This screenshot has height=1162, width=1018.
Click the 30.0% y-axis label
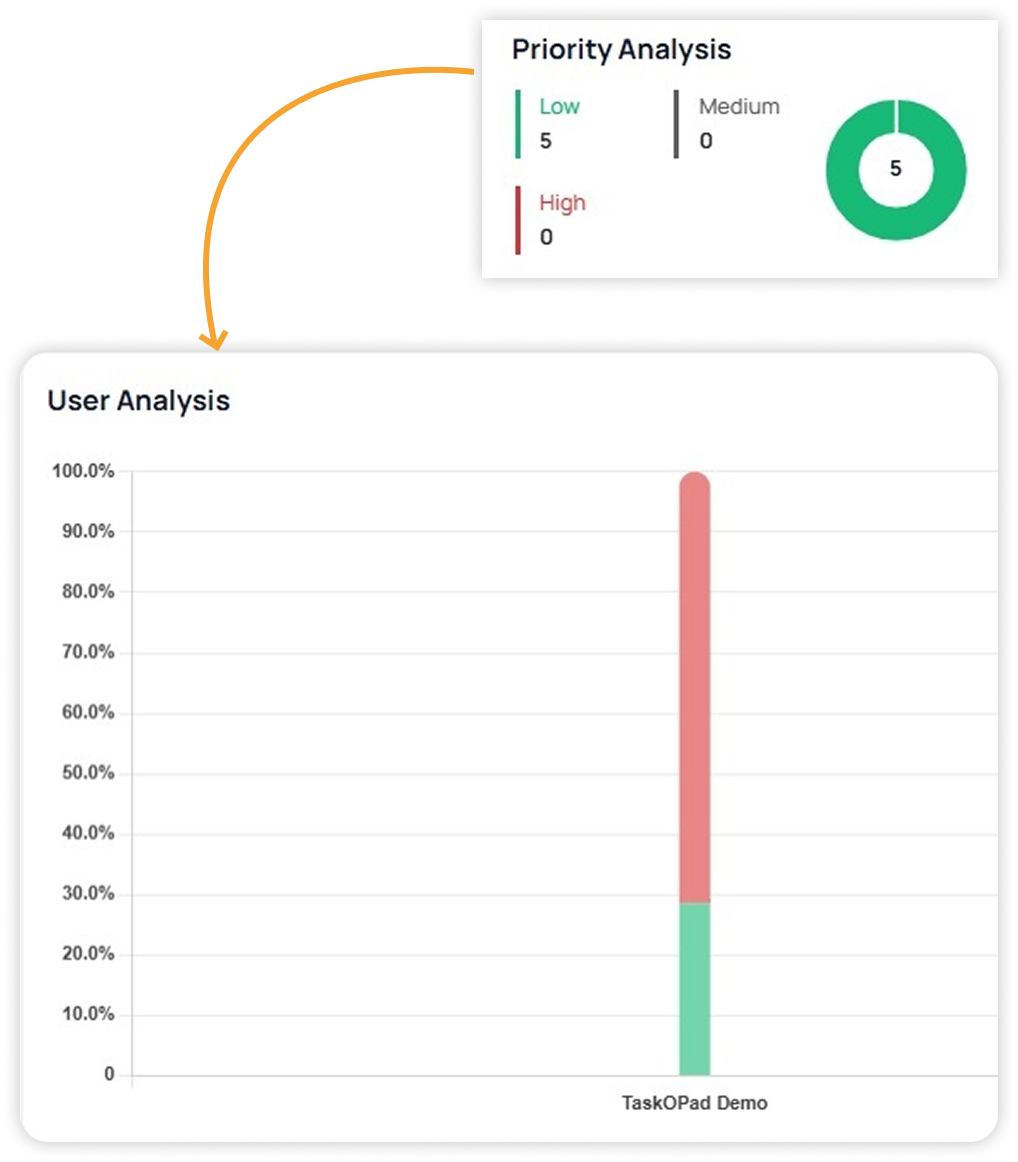click(85, 894)
